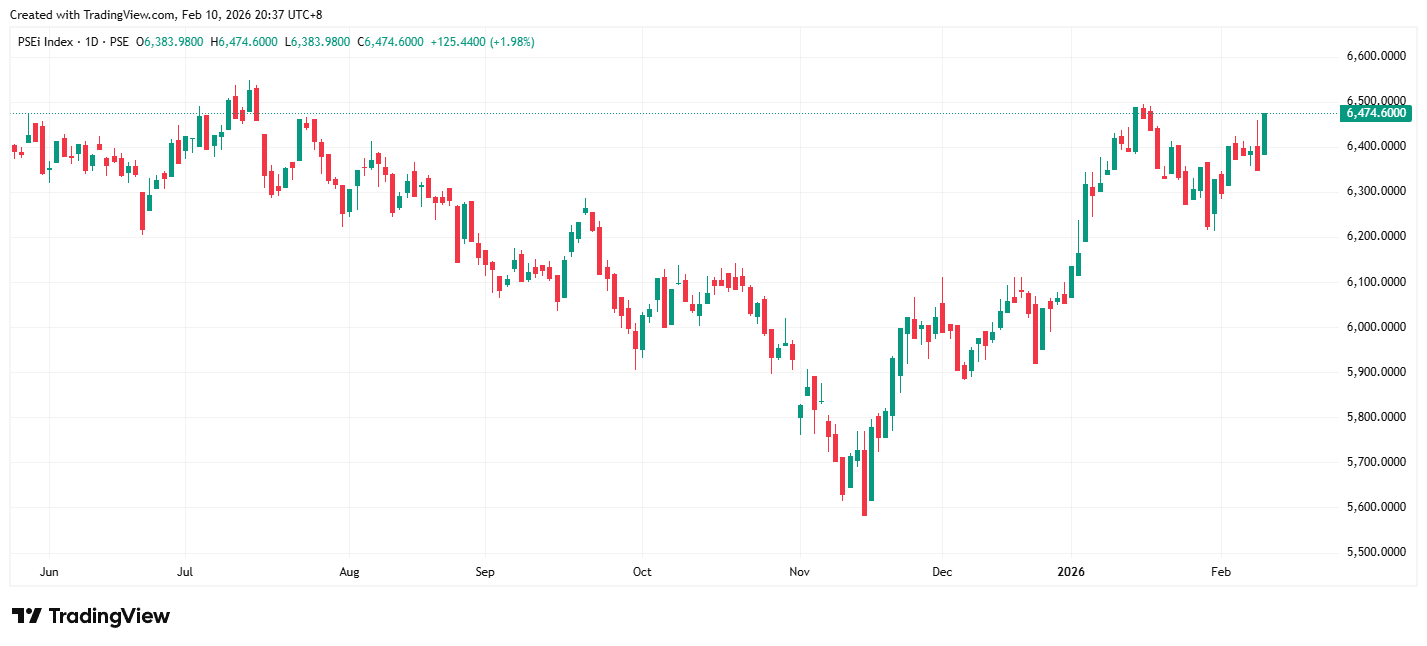Click the Nov time axis label
This screenshot has width=1427, height=646.
[x=799, y=572]
